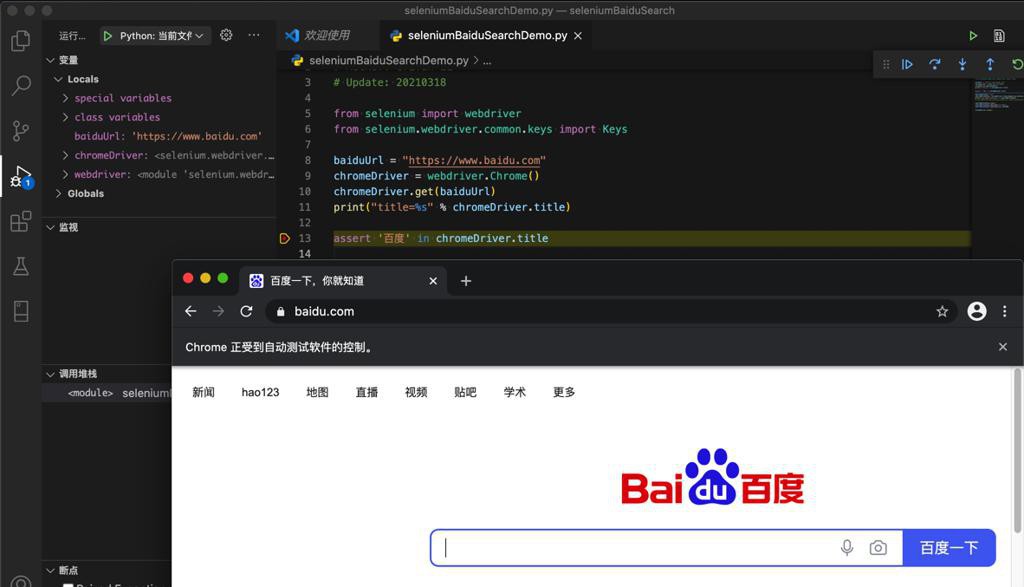Open 地图 link on Baidu
This screenshot has width=1024, height=587.
point(317,392)
